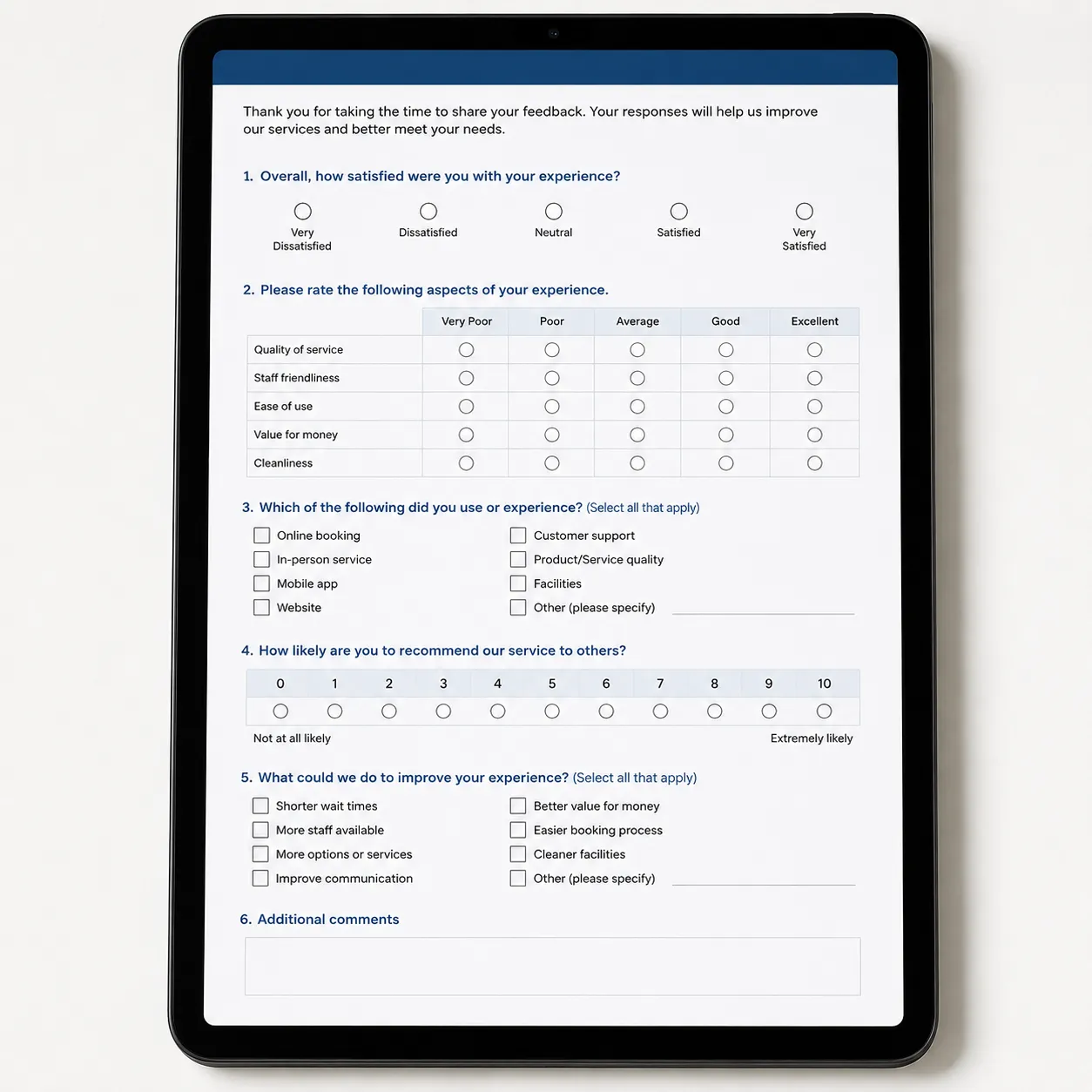Rate Cleanliness as Very Poor
The width and height of the screenshot is (1092, 1092).
pos(467,463)
